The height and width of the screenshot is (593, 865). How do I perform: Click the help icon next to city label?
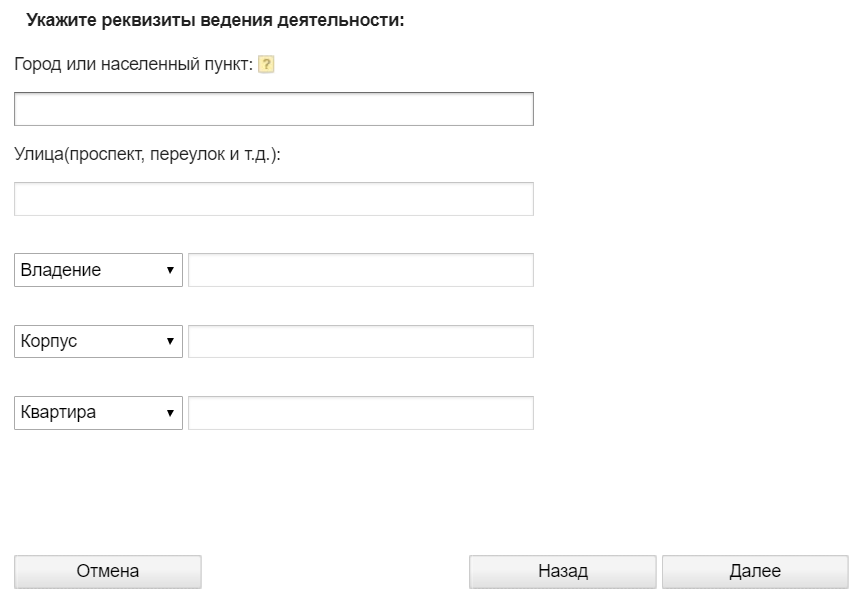click(266, 64)
